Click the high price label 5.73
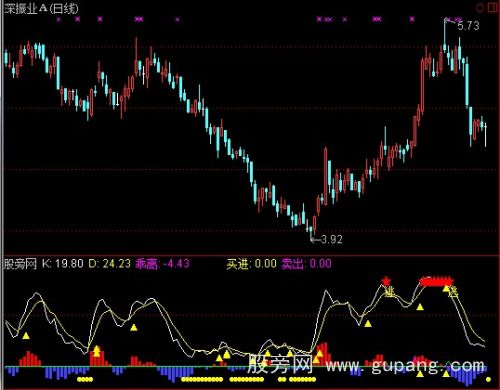Screen dimensions: 500x390 click(468, 26)
